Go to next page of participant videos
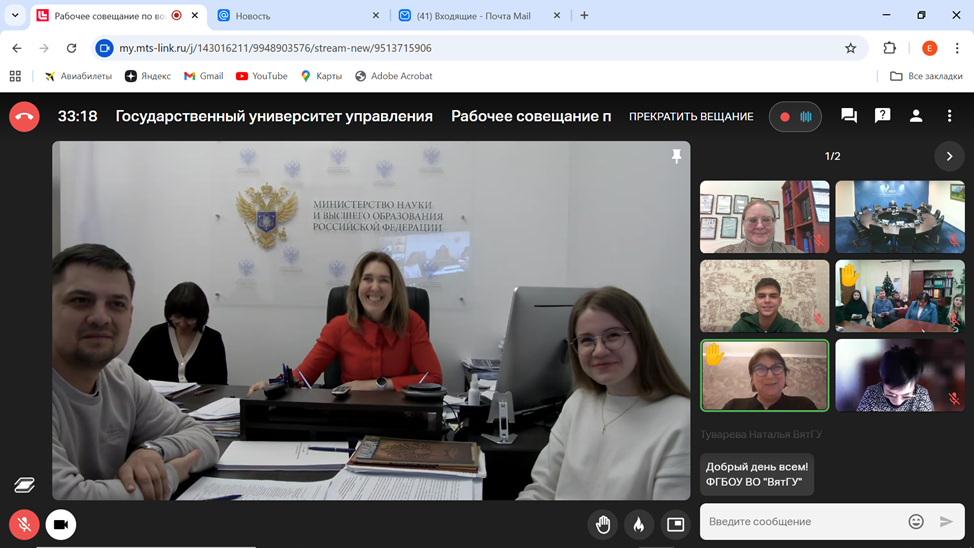 click(949, 156)
